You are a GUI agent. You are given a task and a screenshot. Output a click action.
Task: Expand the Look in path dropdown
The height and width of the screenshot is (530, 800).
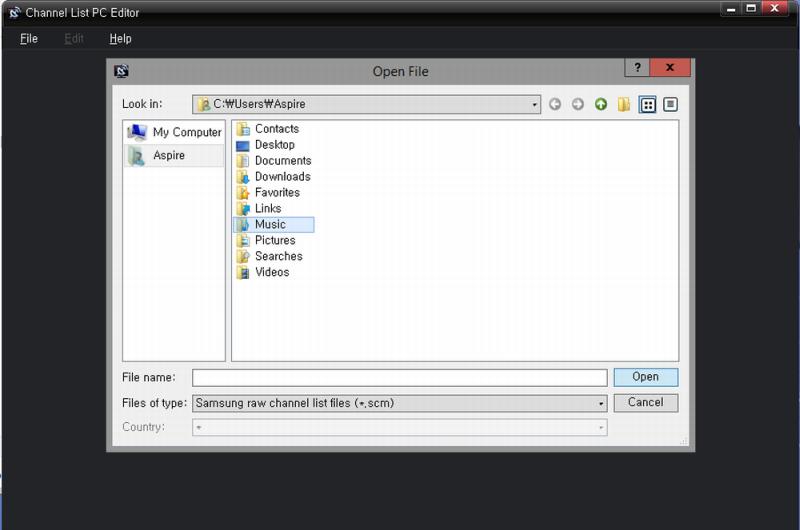point(534,105)
